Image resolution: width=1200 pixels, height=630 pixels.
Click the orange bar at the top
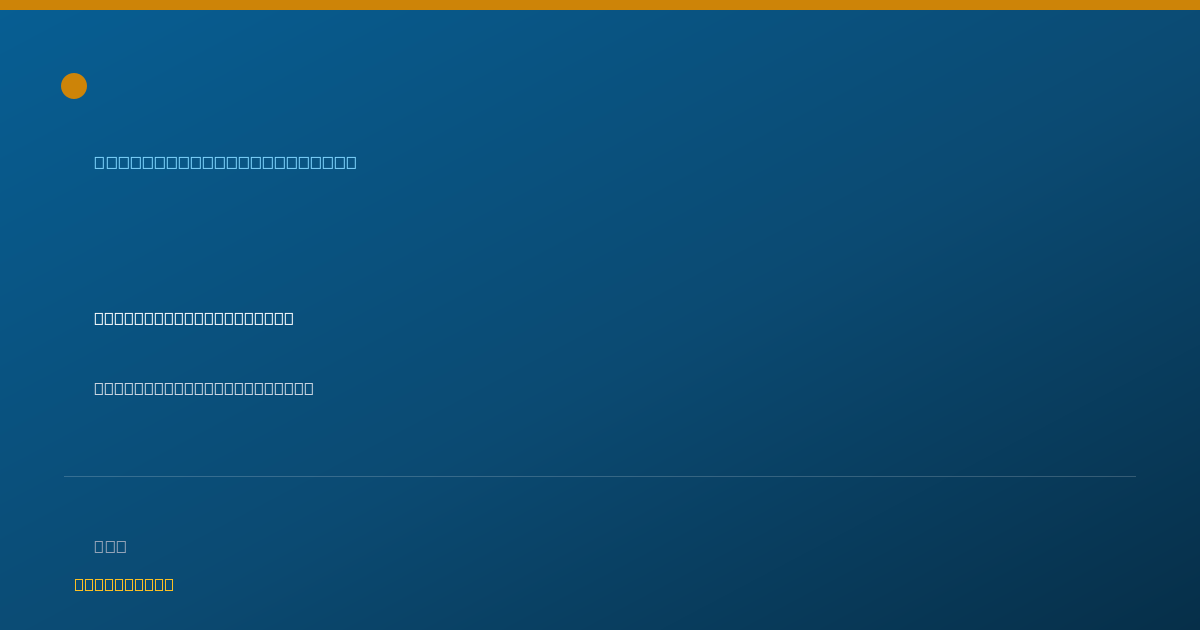click(600, 5)
